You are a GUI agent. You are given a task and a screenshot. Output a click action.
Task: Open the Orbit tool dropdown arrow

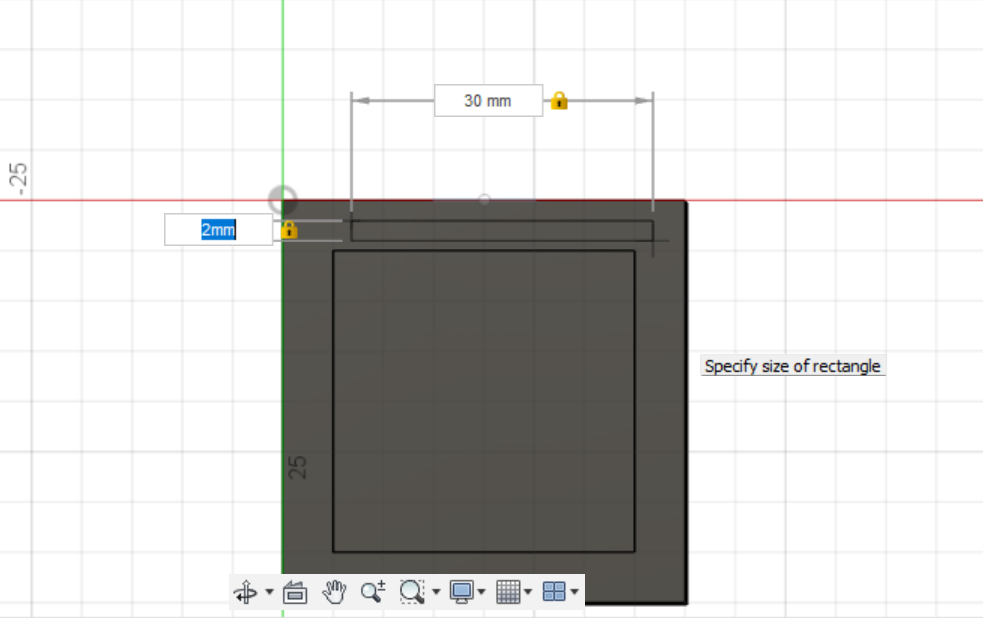[270, 592]
